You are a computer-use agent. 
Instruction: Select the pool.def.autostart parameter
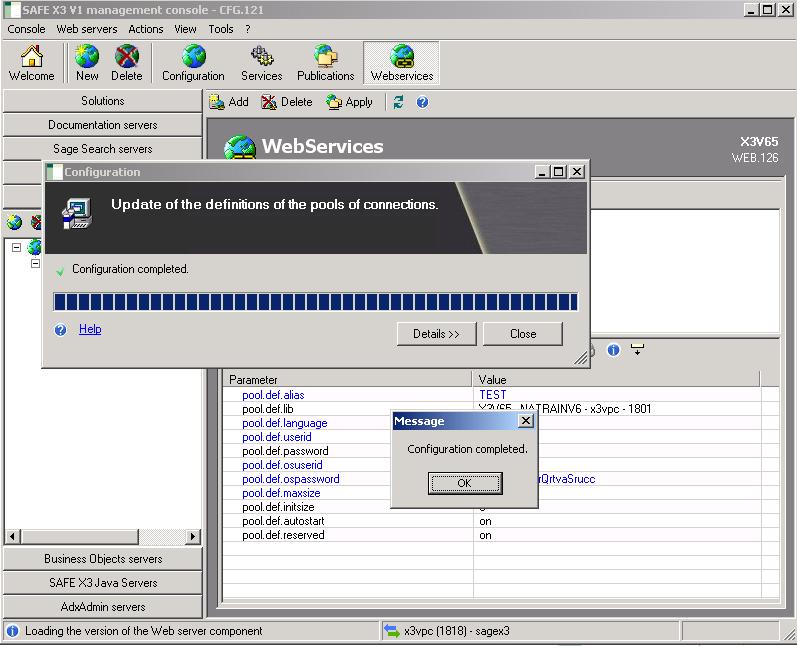pos(283,521)
